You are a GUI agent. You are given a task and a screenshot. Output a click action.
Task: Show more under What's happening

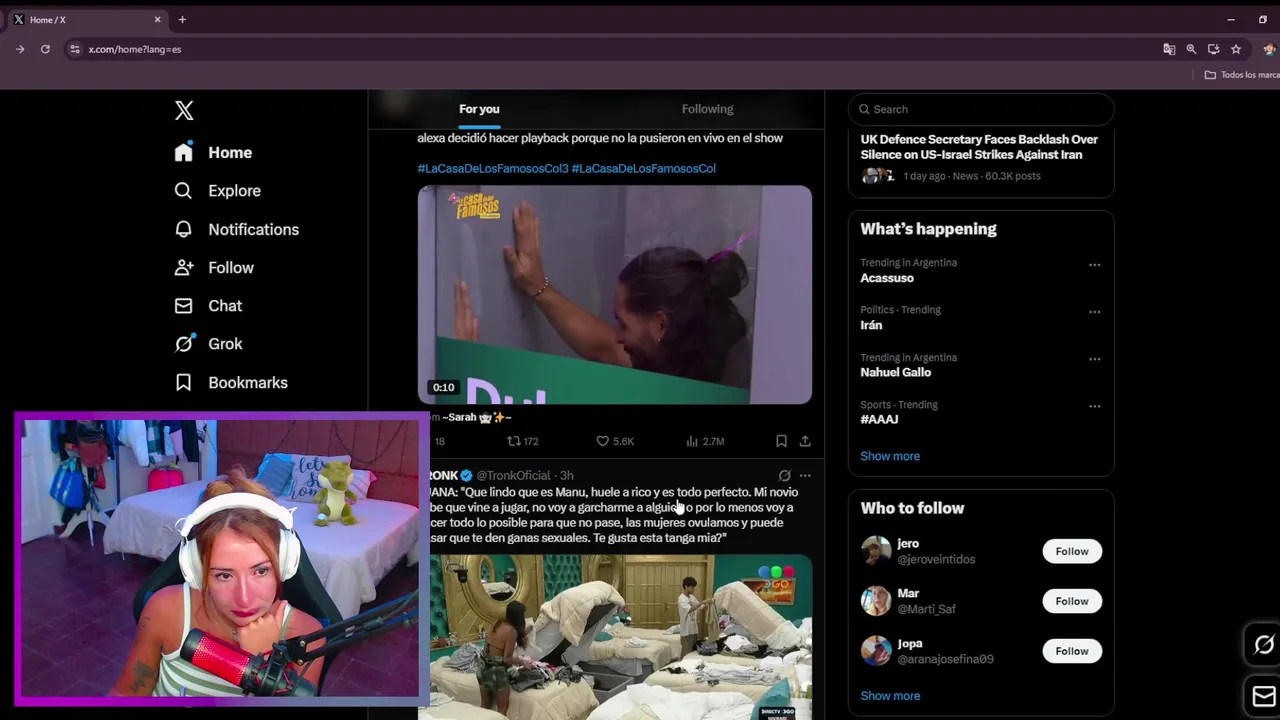click(890, 456)
